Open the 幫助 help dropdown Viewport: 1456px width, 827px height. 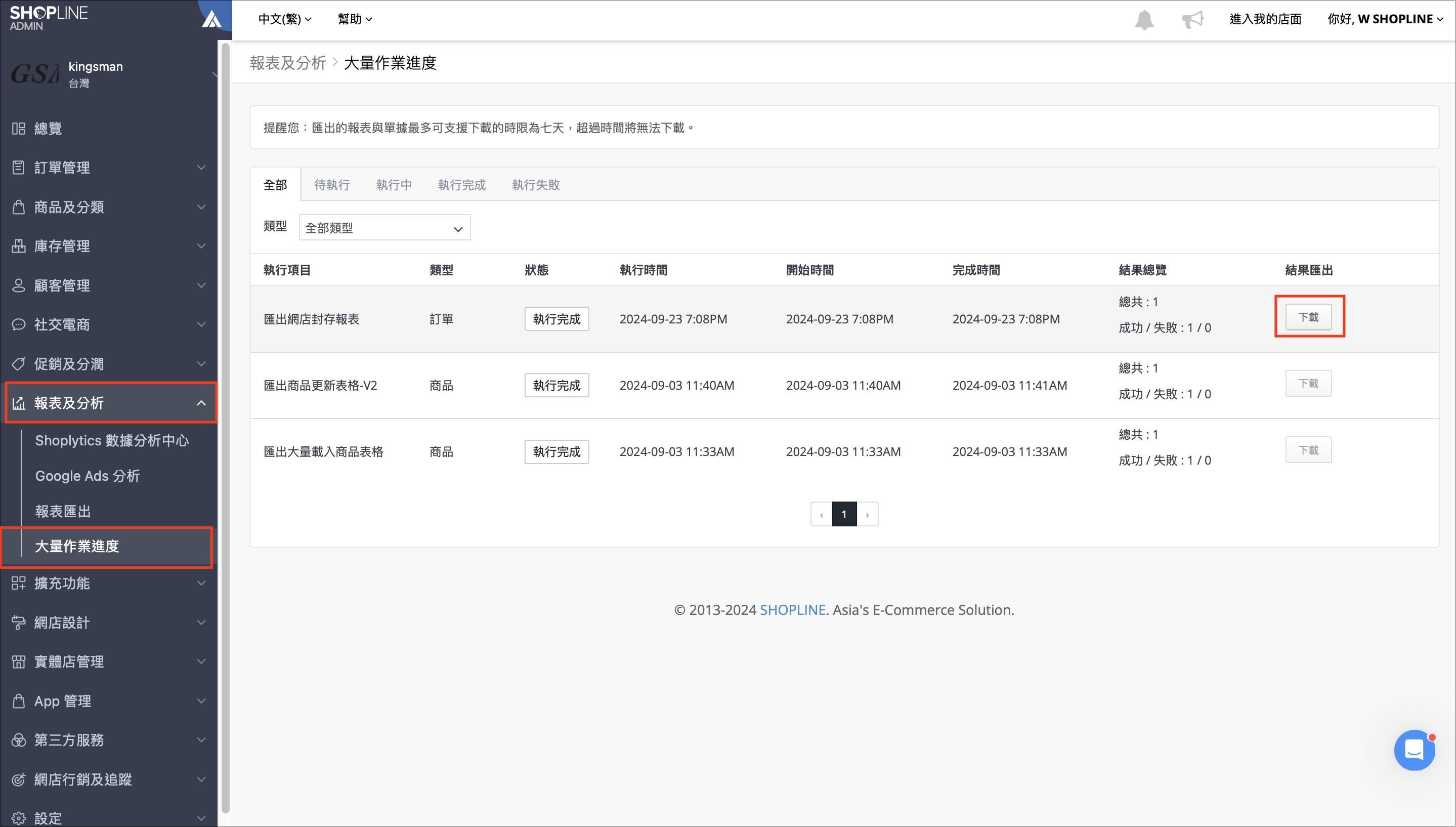355,19
